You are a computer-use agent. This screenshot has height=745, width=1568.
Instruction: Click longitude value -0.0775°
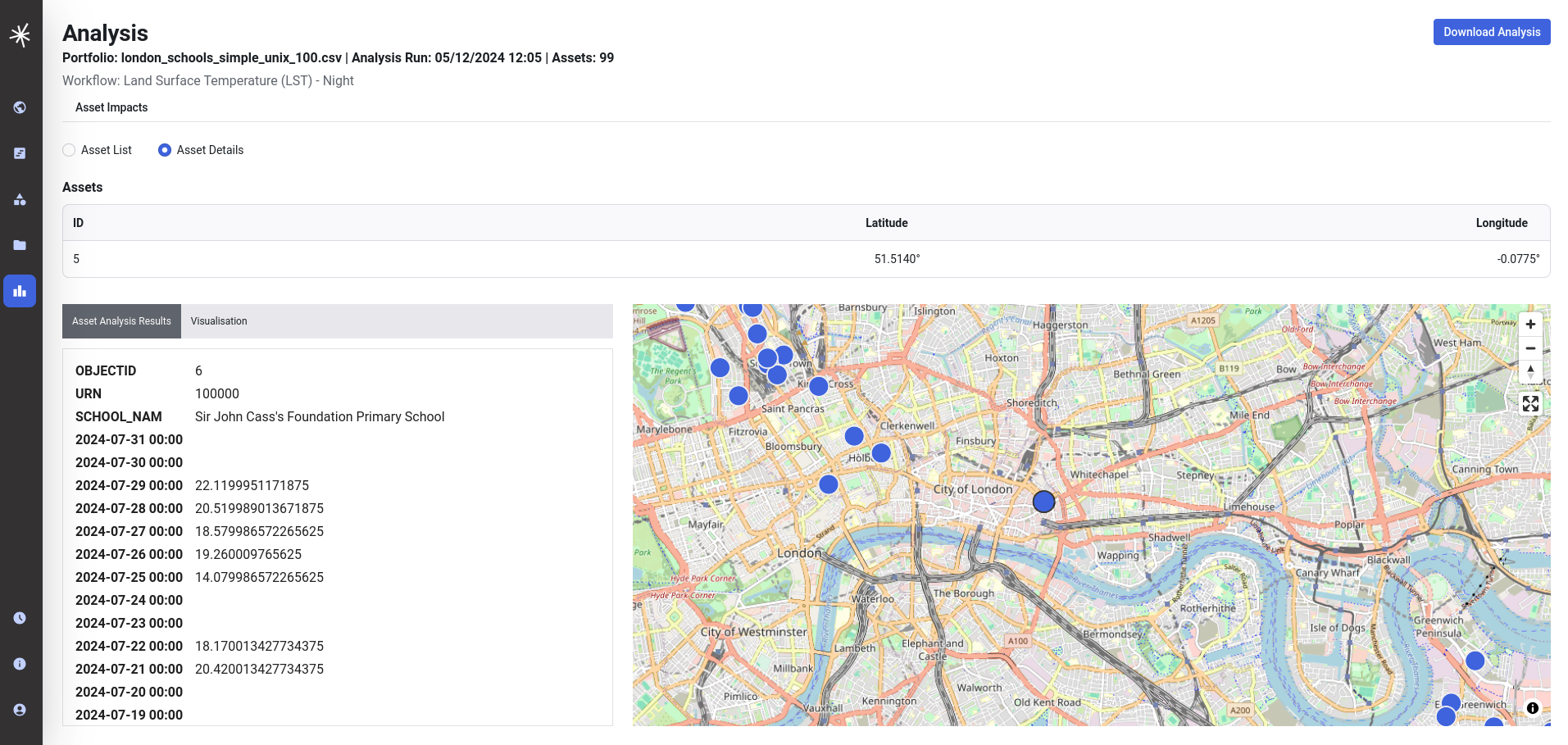pyautogui.click(x=1518, y=259)
